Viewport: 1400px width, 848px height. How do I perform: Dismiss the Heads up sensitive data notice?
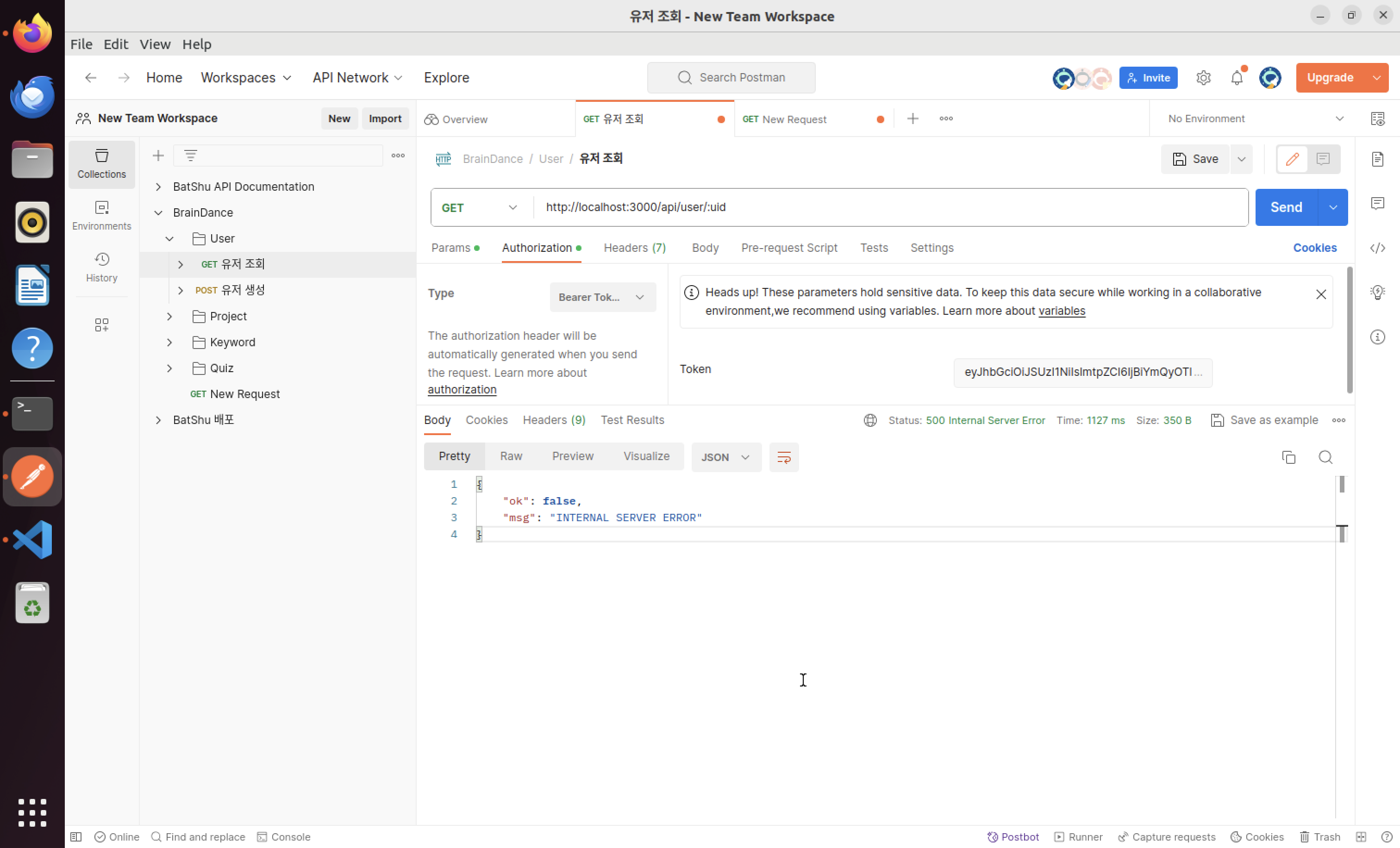1320,294
